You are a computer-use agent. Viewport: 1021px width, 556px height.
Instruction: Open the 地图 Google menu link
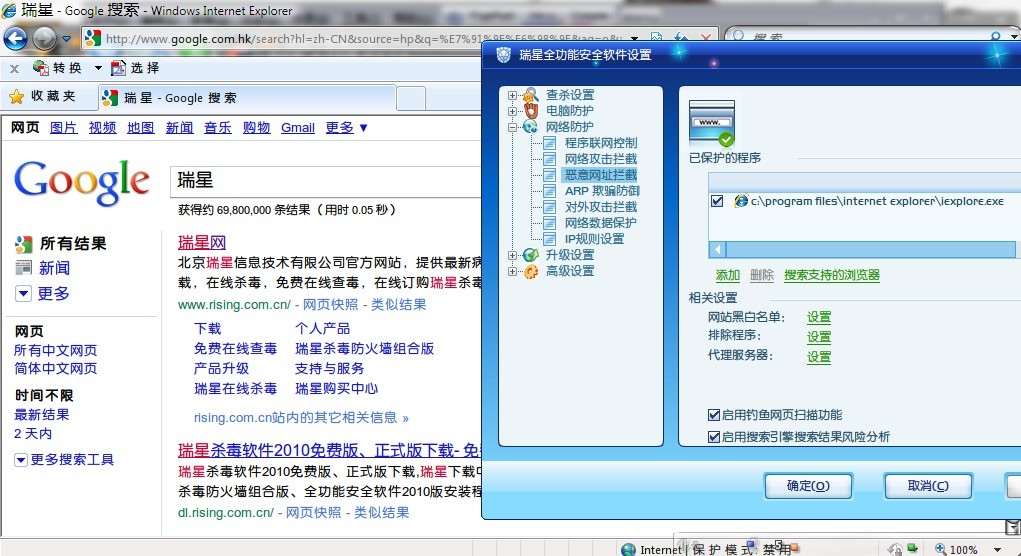tap(141, 128)
